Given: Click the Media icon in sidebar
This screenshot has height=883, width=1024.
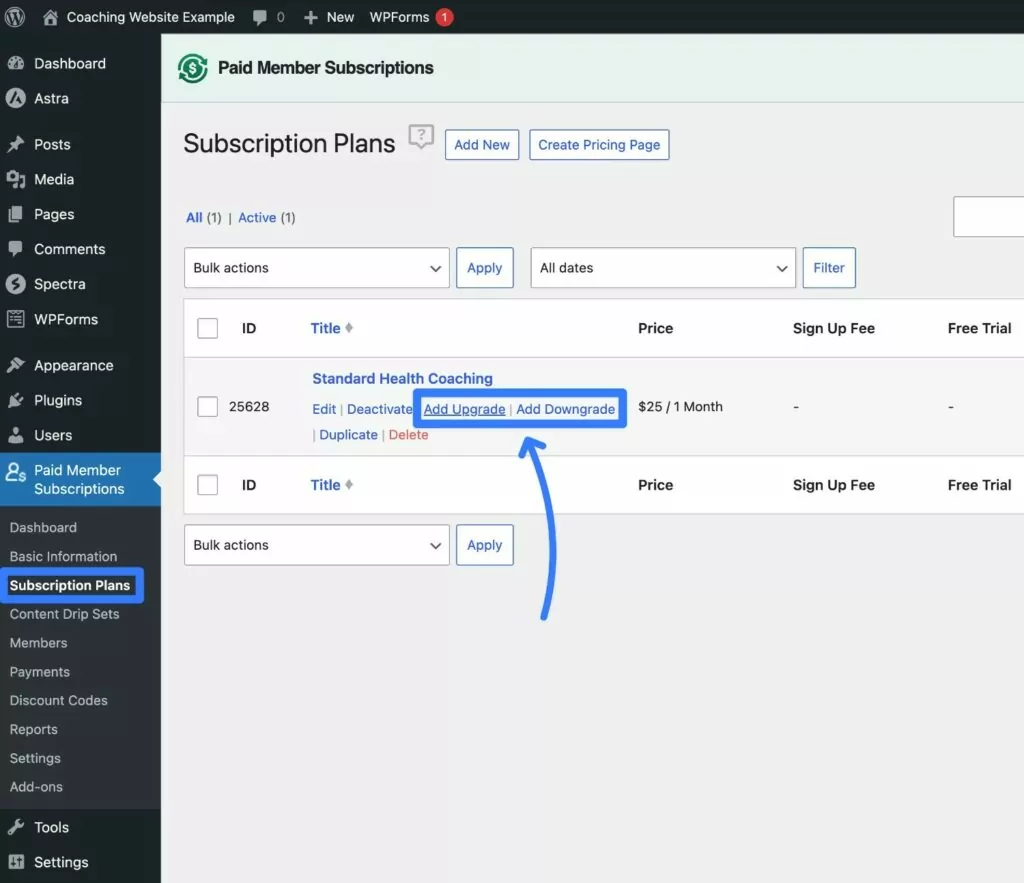Looking at the screenshot, I should click(16, 179).
